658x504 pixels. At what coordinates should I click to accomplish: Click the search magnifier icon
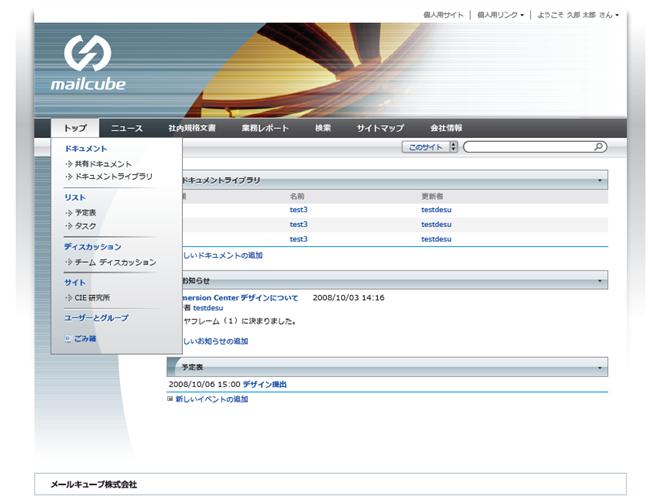coord(599,147)
